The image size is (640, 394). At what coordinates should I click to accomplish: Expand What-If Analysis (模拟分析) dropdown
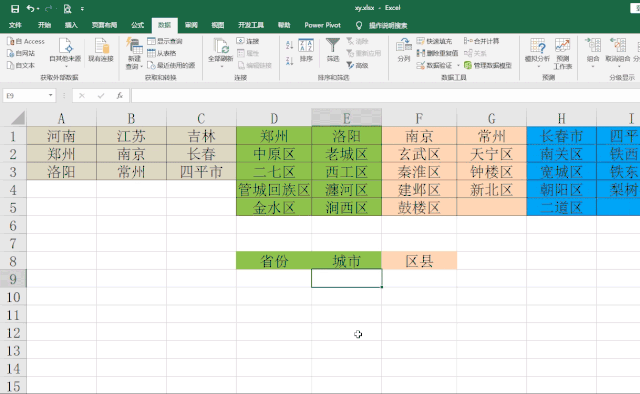click(538, 66)
